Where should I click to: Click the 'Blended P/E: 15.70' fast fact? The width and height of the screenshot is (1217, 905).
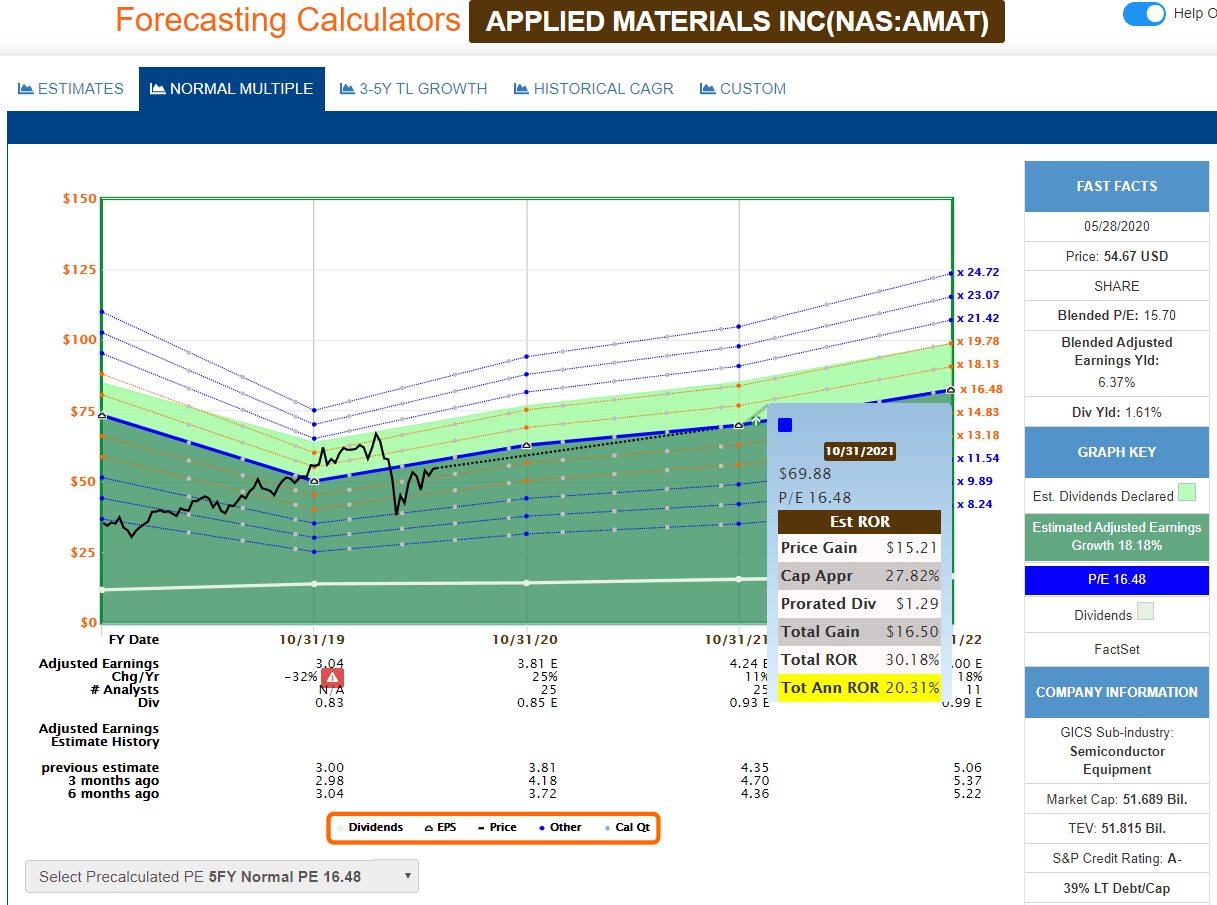(x=1117, y=315)
